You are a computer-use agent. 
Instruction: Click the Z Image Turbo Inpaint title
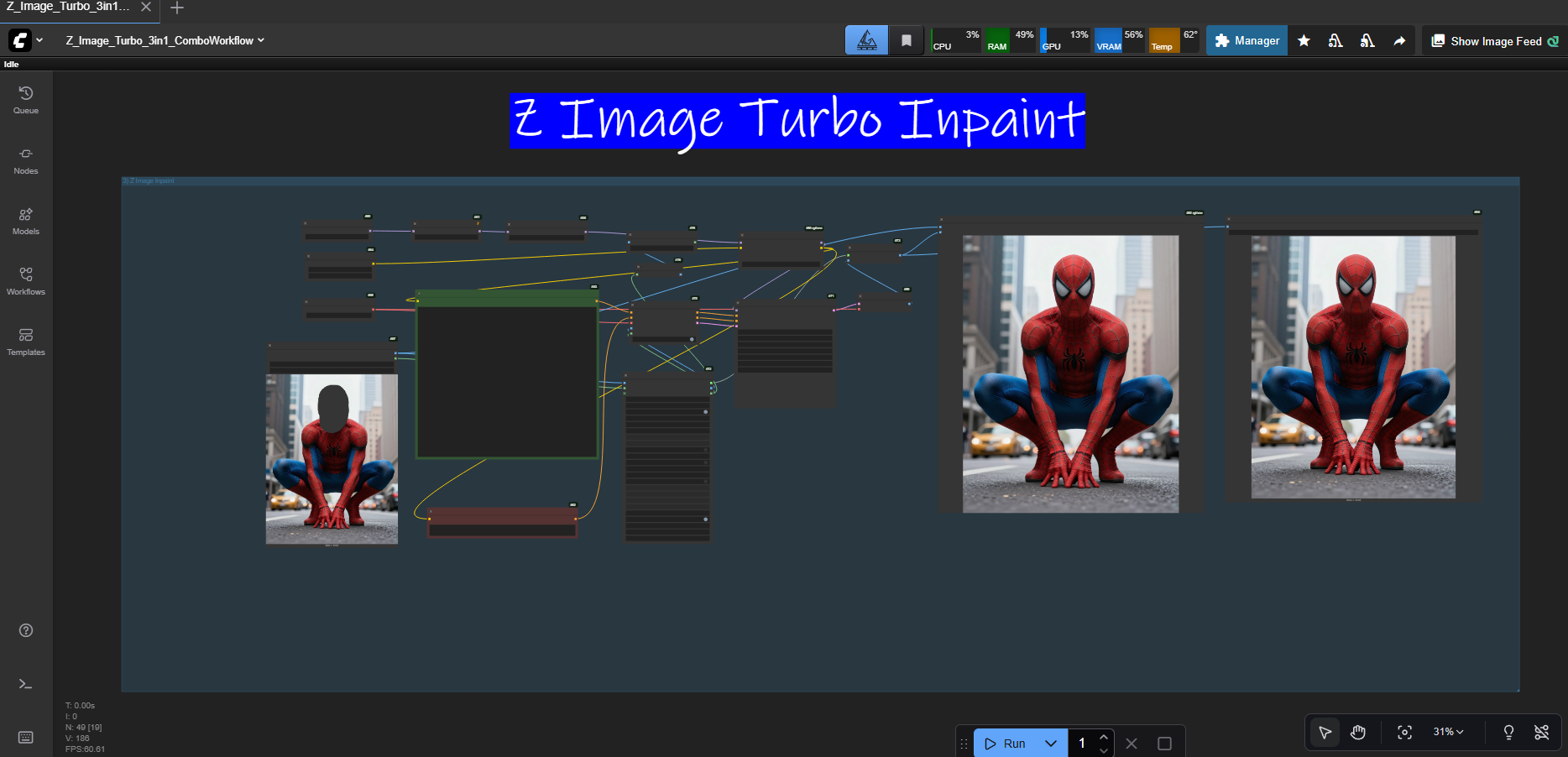[797, 121]
